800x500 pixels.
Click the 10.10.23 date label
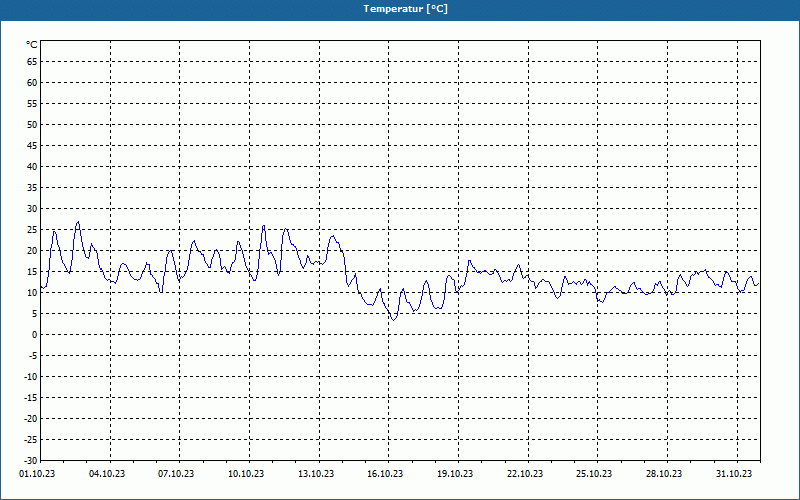click(x=246, y=474)
